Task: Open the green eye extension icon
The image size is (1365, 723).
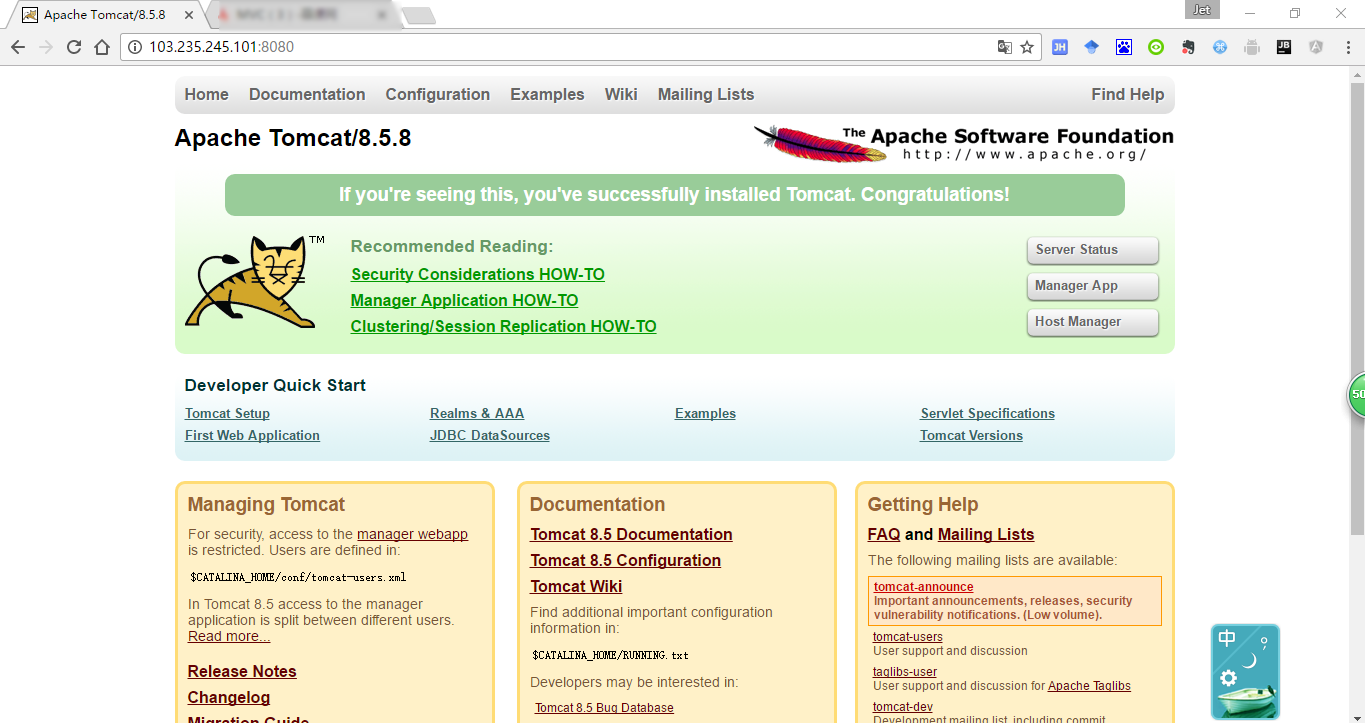Action: [x=1156, y=47]
